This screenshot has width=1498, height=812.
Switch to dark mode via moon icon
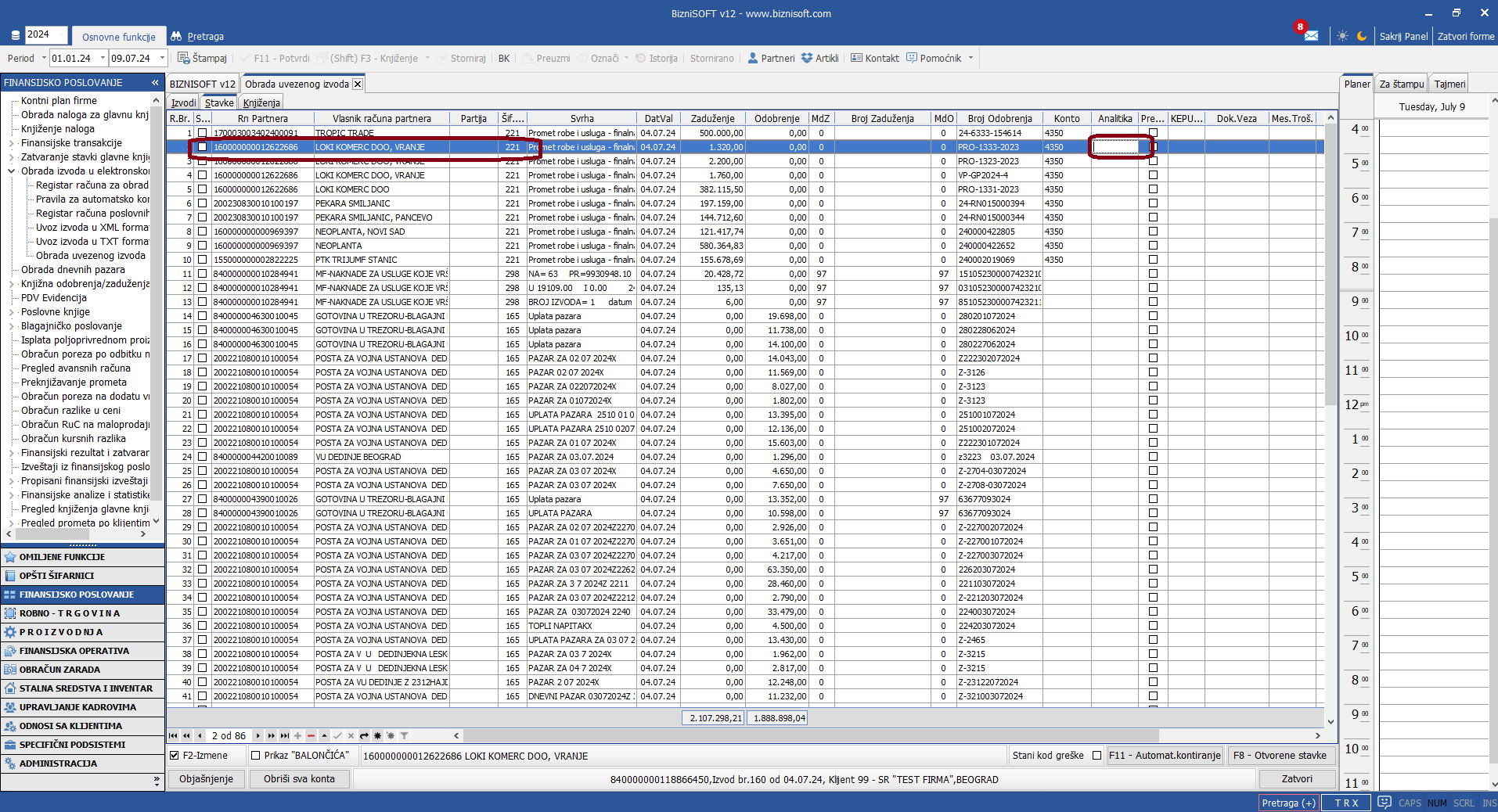[1362, 36]
